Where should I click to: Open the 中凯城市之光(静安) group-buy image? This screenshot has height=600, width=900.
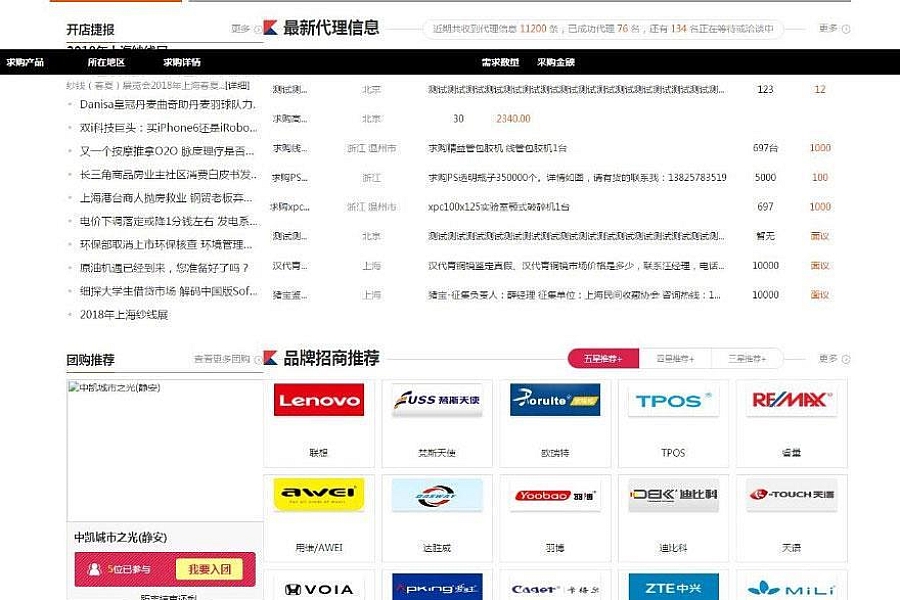point(165,451)
